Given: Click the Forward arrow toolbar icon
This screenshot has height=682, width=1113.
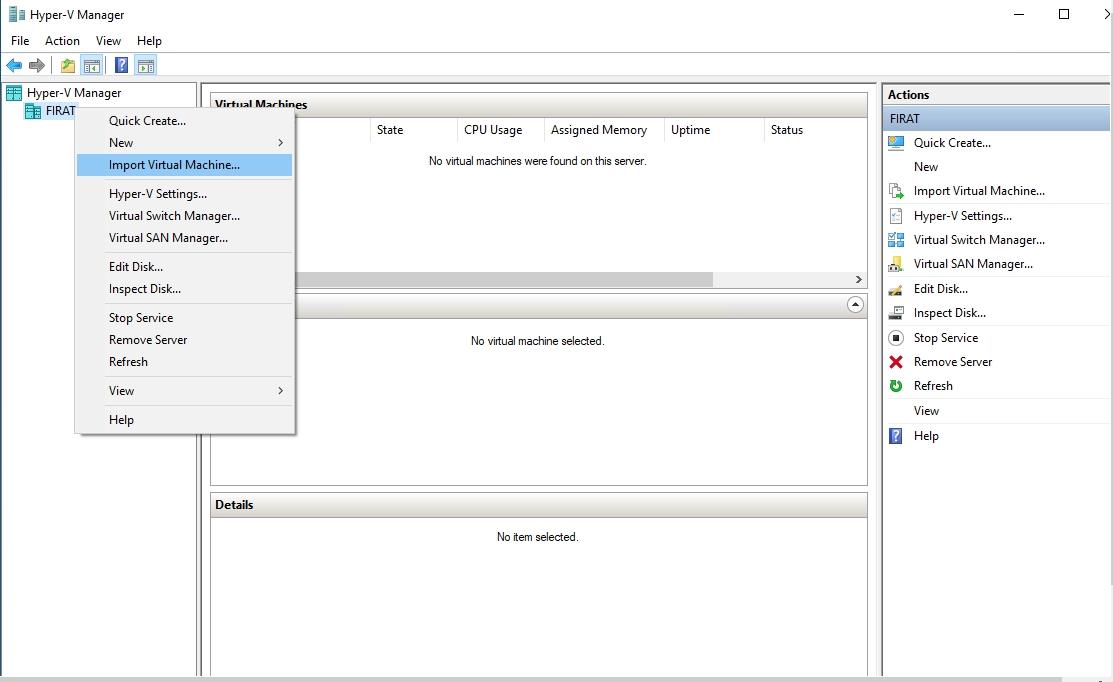Looking at the screenshot, I should click(37, 66).
